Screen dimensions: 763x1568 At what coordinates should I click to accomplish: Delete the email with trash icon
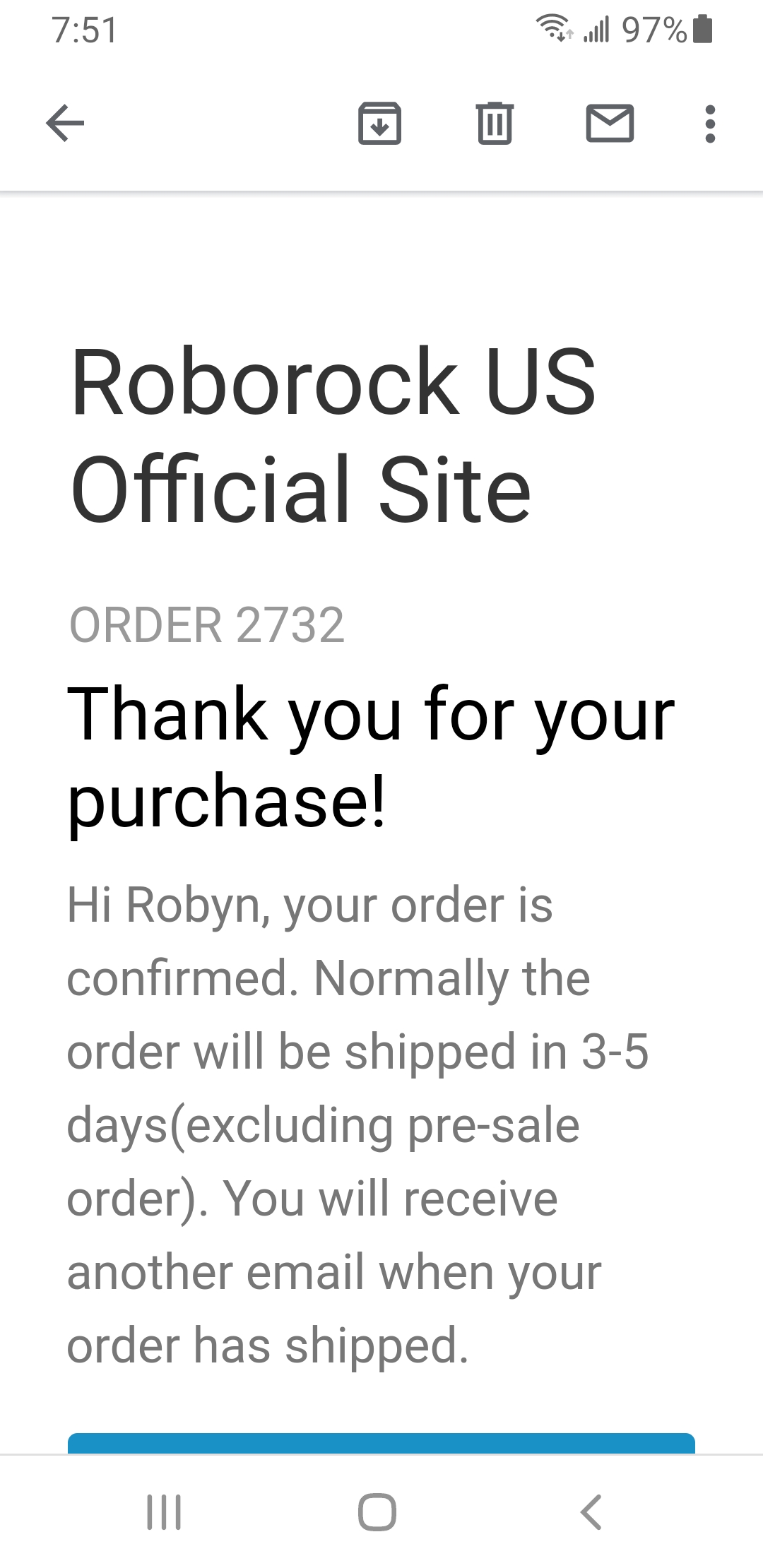tap(495, 124)
